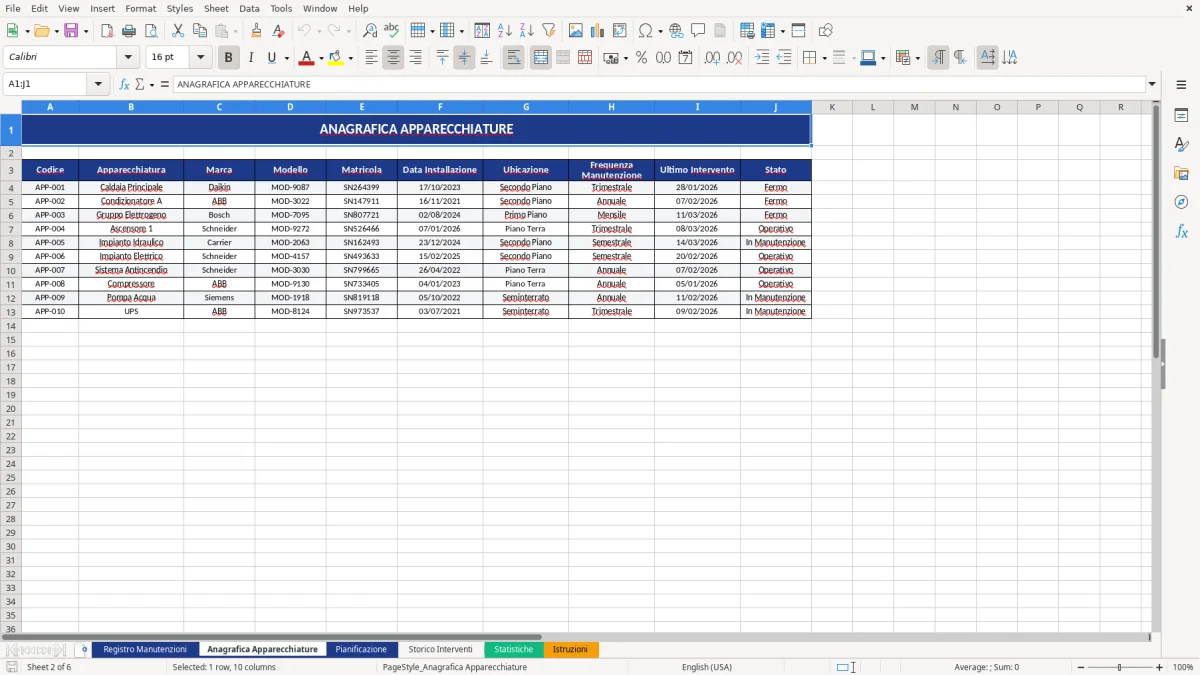Viewport: 1200px width, 675px height.
Task: Toggle bold formatting on the selection
Action: point(229,57)
